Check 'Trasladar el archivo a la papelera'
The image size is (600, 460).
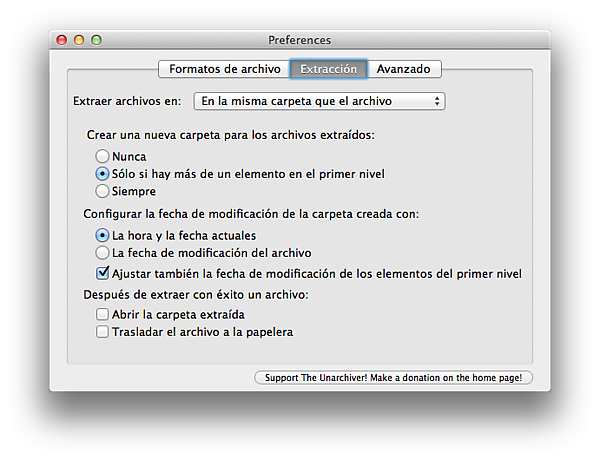pos(102,331)
